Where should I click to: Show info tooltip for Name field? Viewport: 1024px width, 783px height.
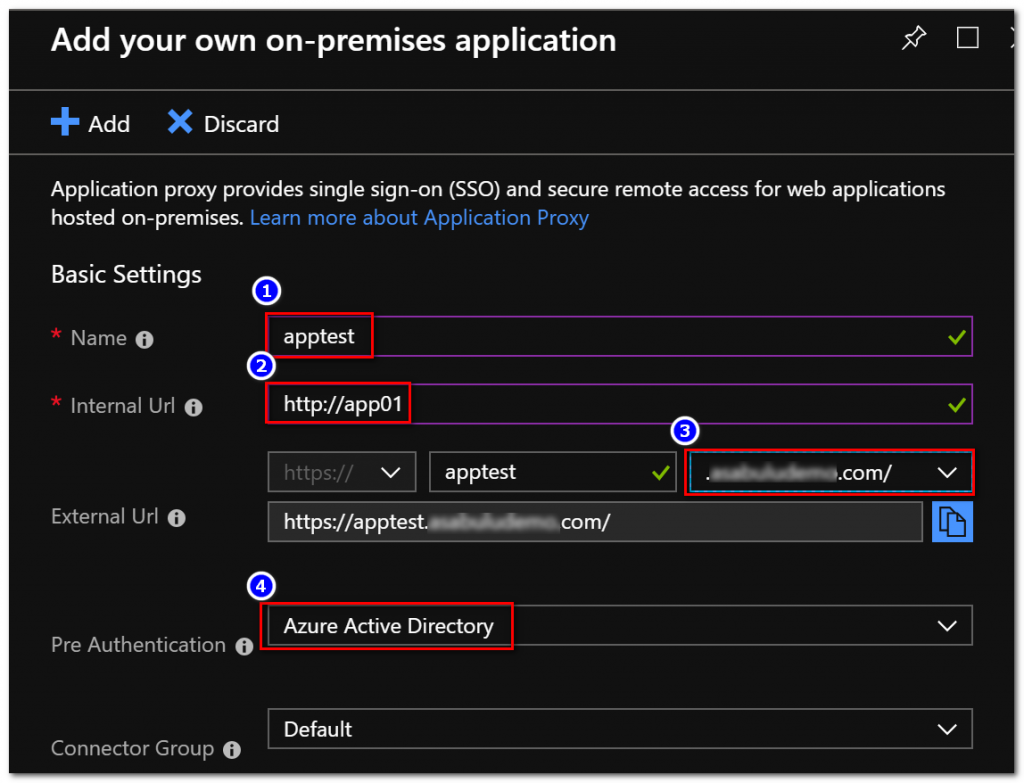coord(144,340)
